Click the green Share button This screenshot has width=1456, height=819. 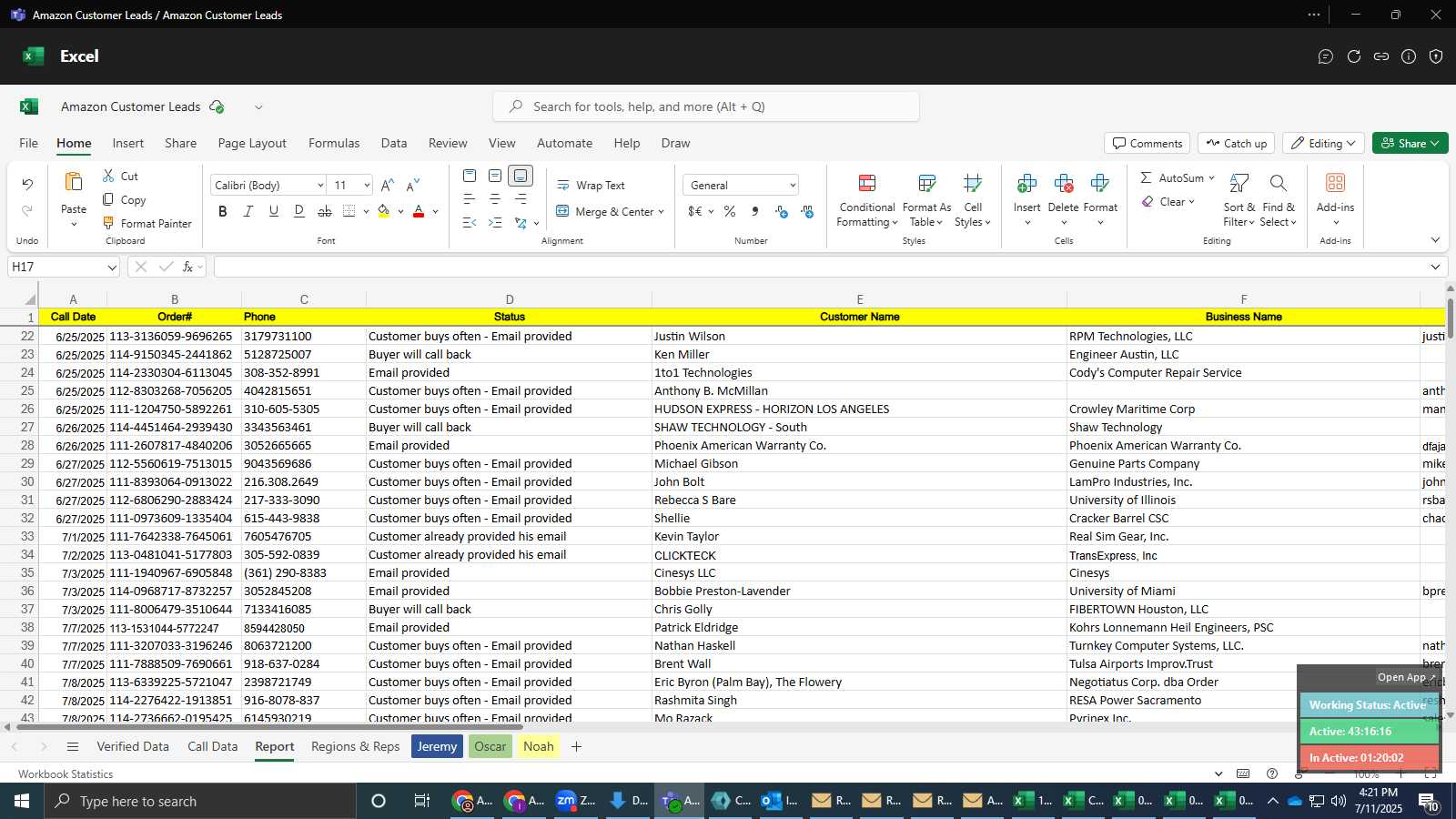(x=1410, y=144)
